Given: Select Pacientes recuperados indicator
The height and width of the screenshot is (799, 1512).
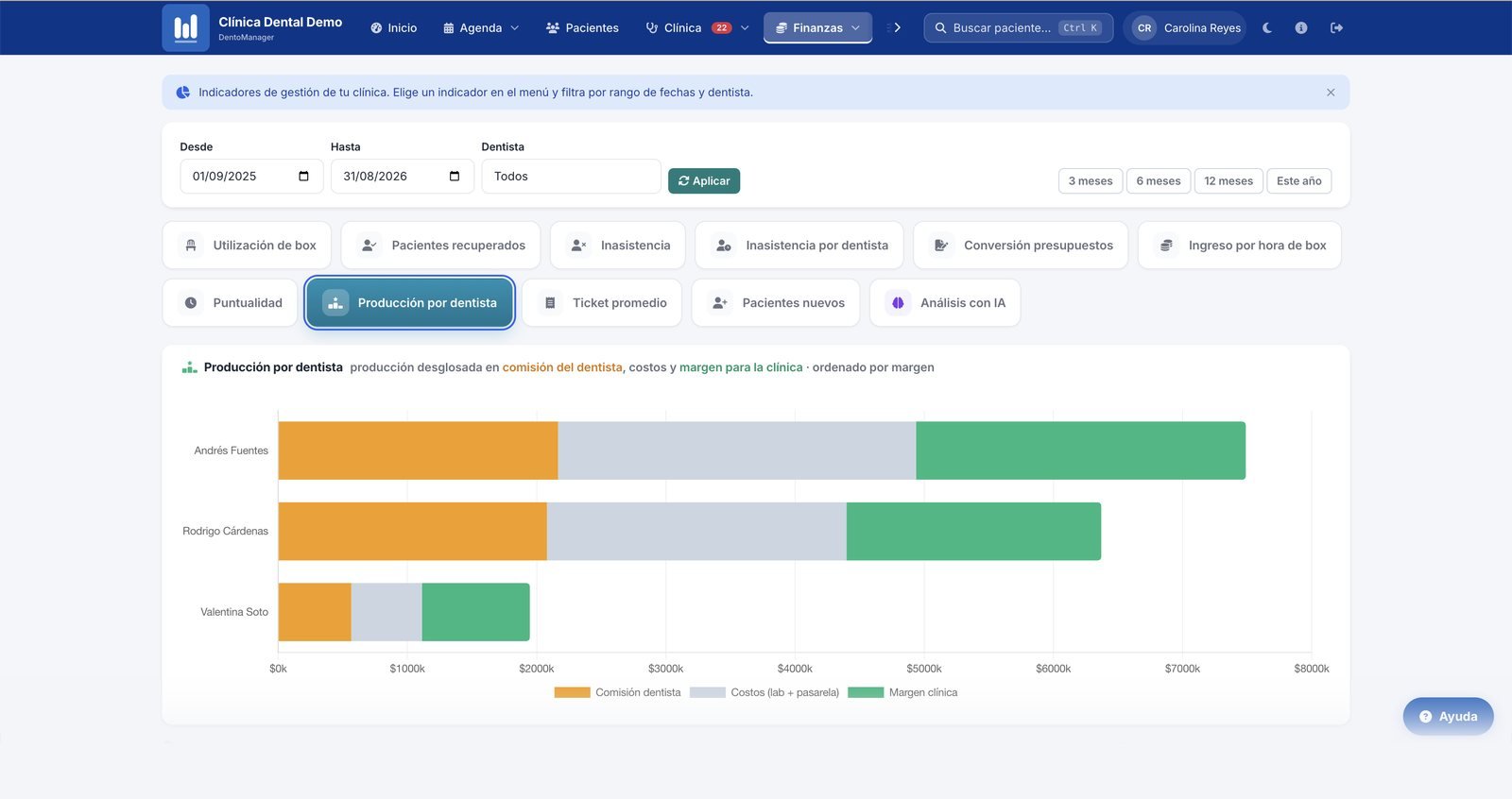Looking at the screenshot, I should (x=440, y=246).
